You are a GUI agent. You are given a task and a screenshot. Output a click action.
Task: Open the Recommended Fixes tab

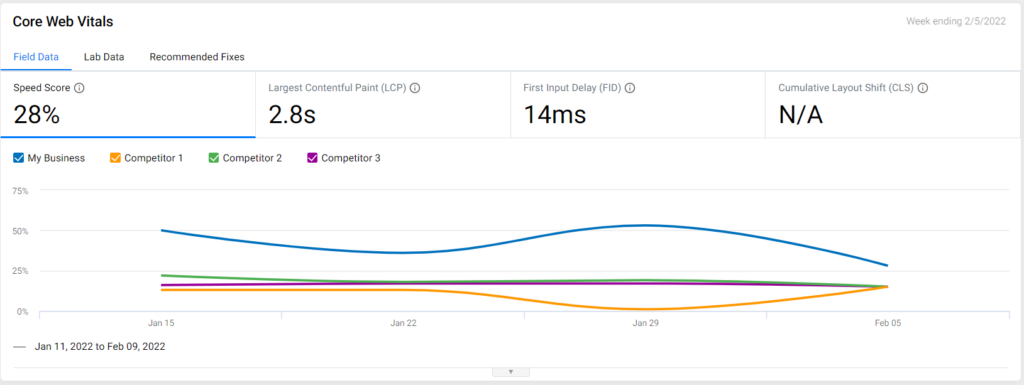click(197, 57)
